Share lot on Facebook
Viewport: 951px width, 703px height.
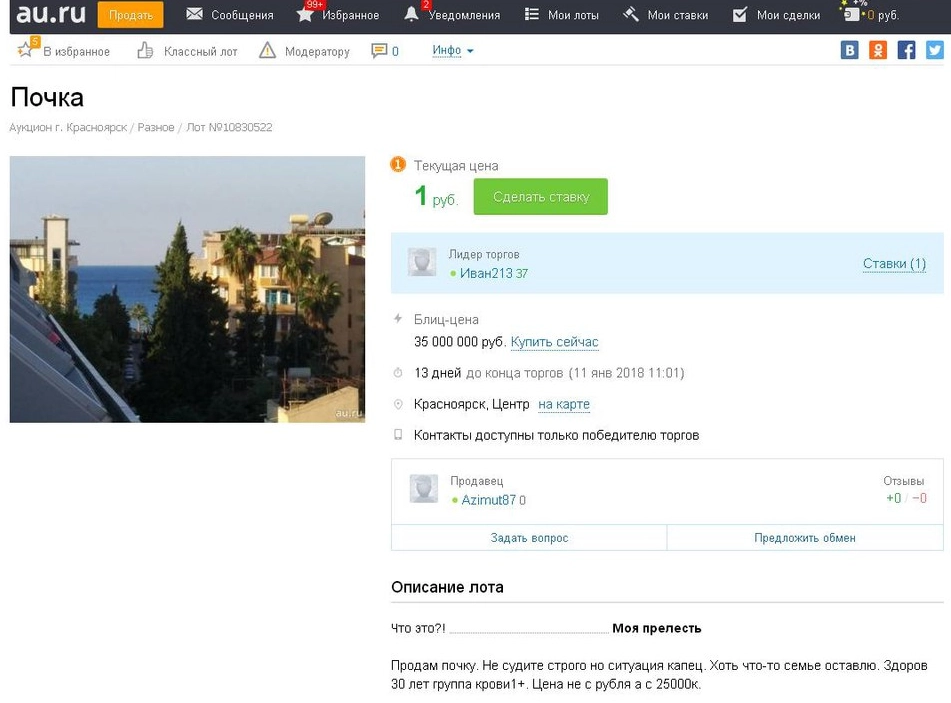[x=906, y=50]
